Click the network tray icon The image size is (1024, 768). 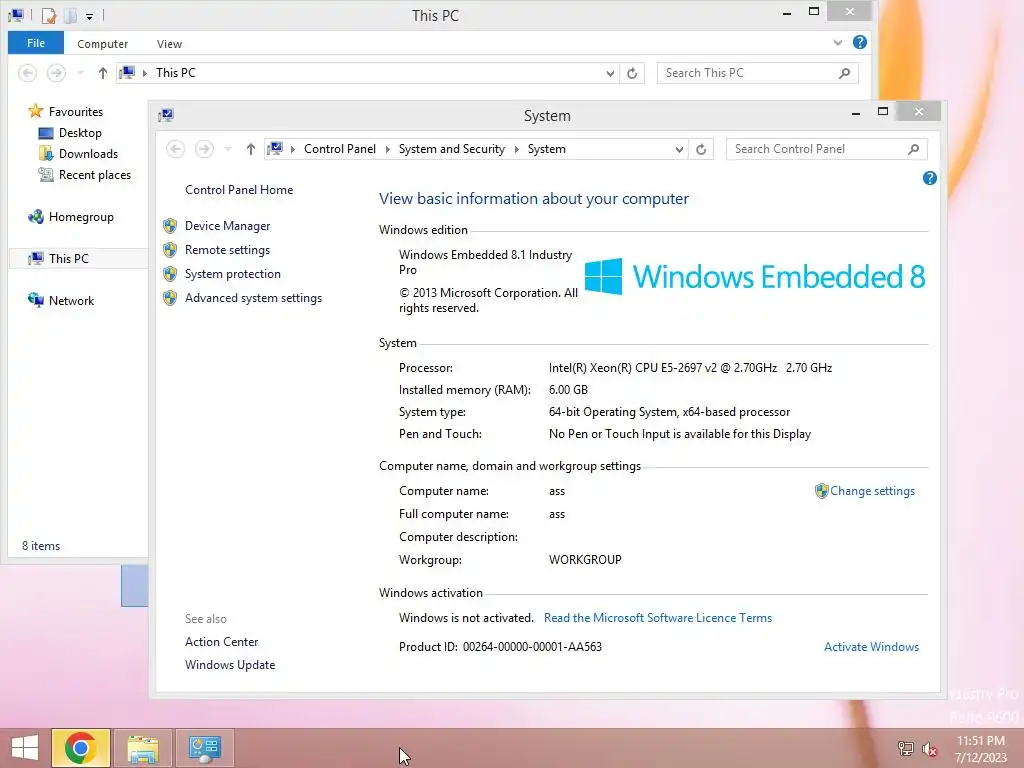tap(905, 748)
